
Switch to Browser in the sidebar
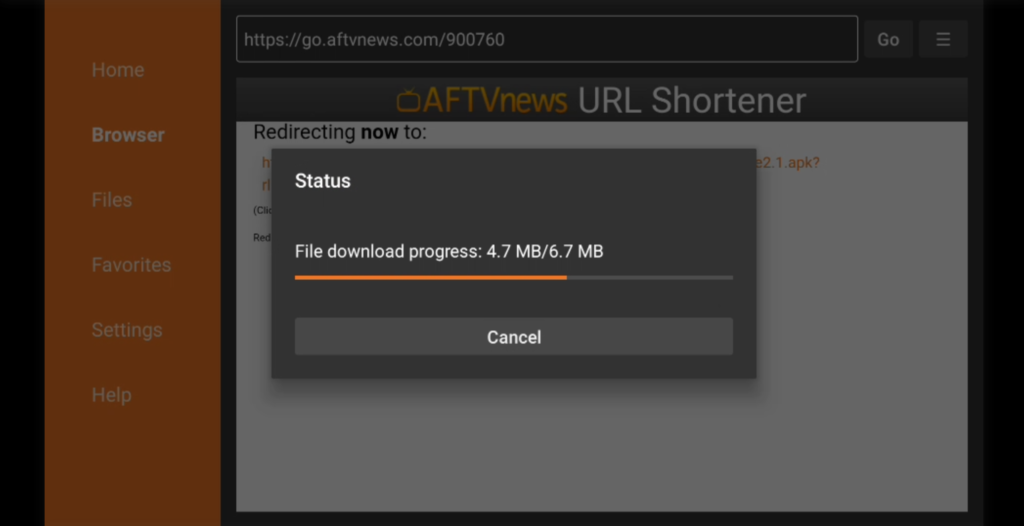click(x=128, y=135)
